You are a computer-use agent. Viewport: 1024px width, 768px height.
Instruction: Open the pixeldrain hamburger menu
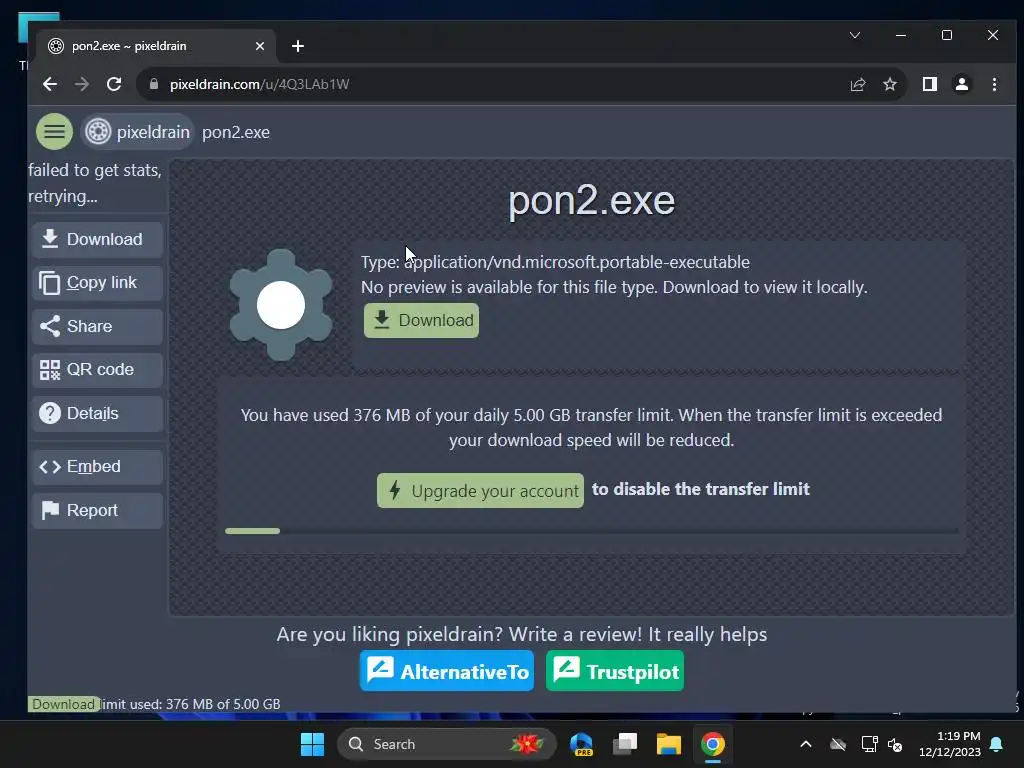[x=54, y=132]
